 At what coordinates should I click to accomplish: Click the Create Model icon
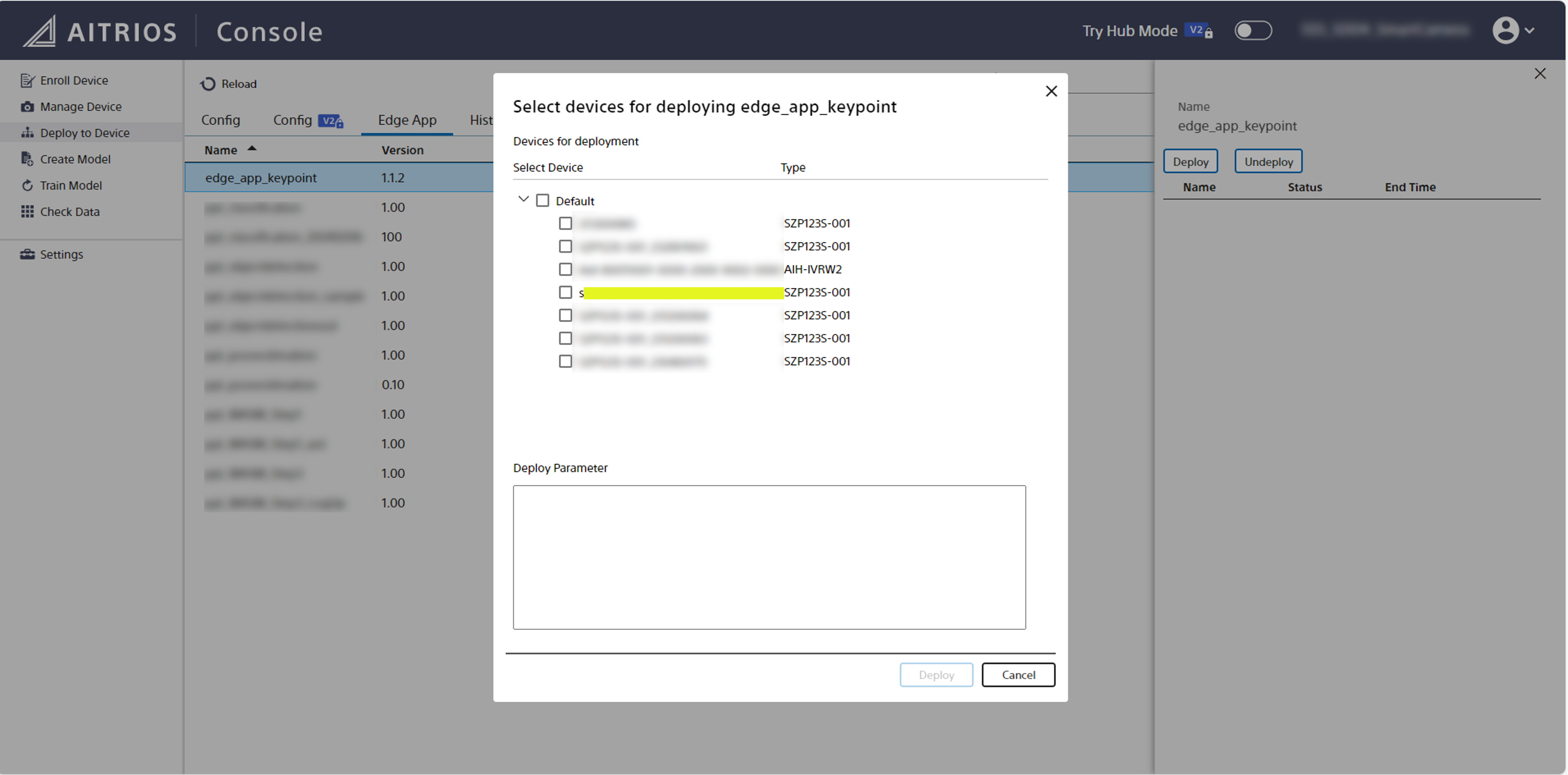point(27,159)
